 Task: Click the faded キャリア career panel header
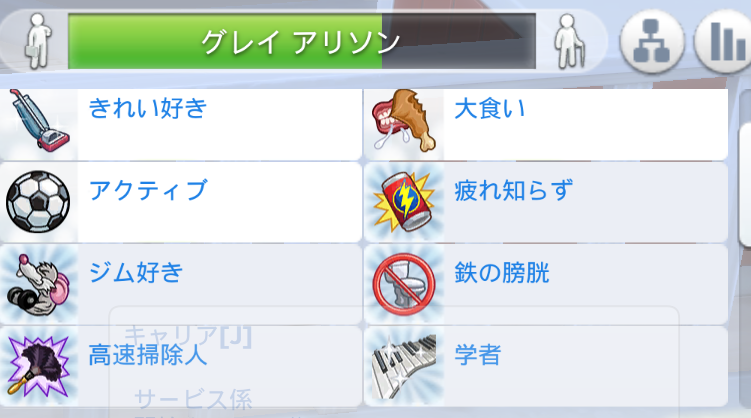pos(188,336)
